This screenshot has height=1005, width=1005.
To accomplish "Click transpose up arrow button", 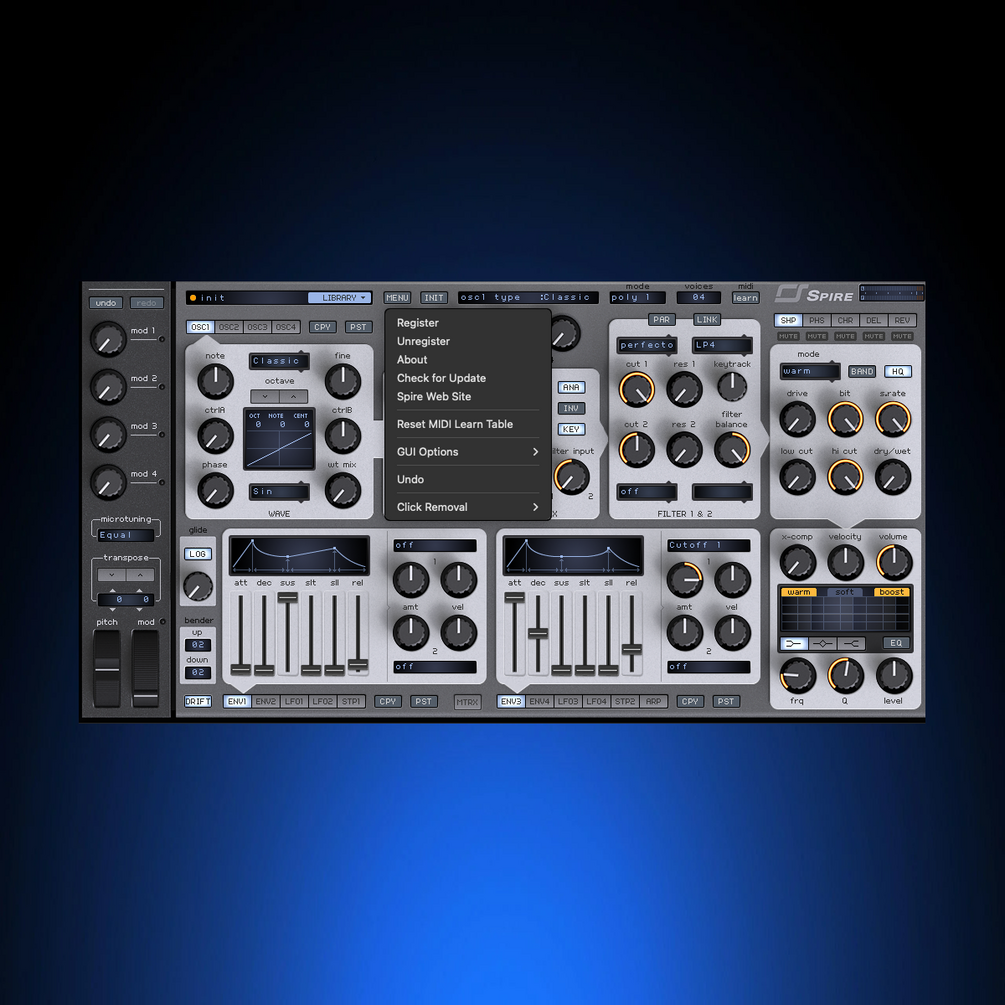I will [x=140, y=575].
